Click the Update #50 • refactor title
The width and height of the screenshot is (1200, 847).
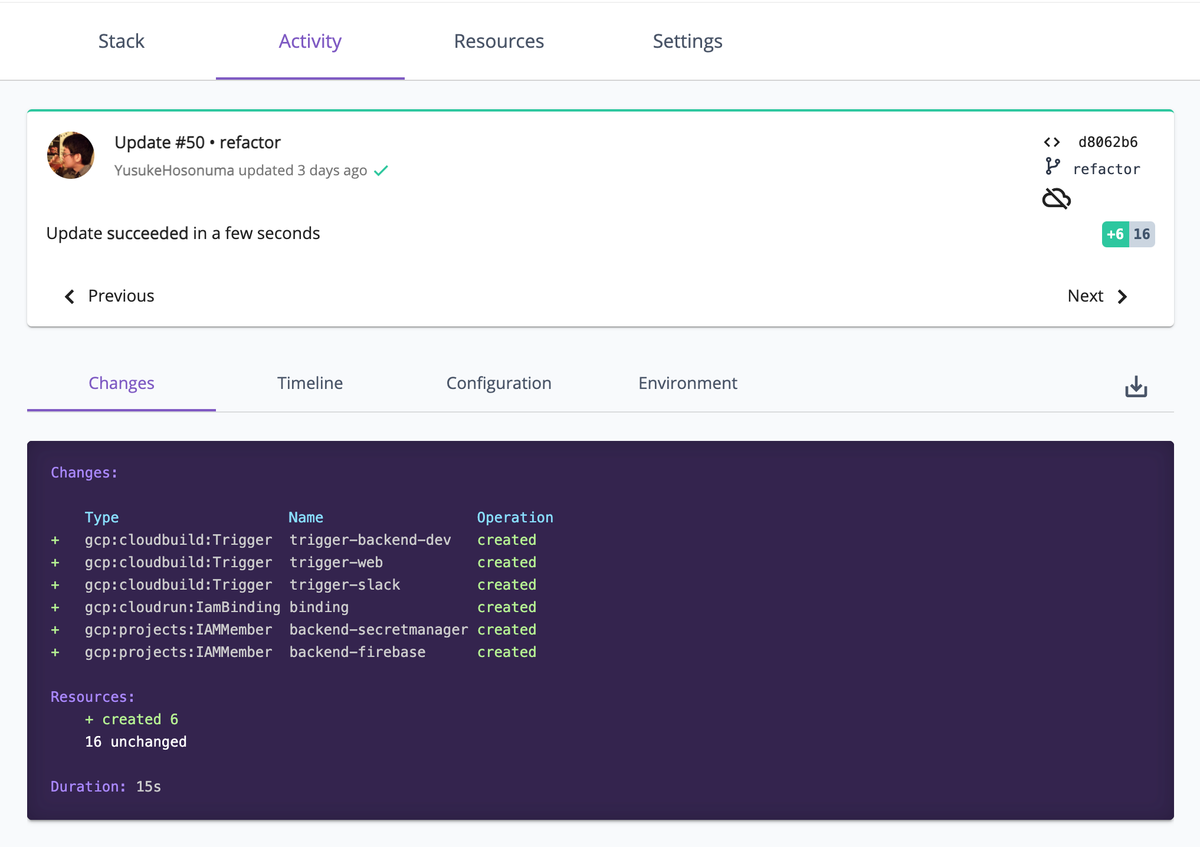tap(198, 142)
